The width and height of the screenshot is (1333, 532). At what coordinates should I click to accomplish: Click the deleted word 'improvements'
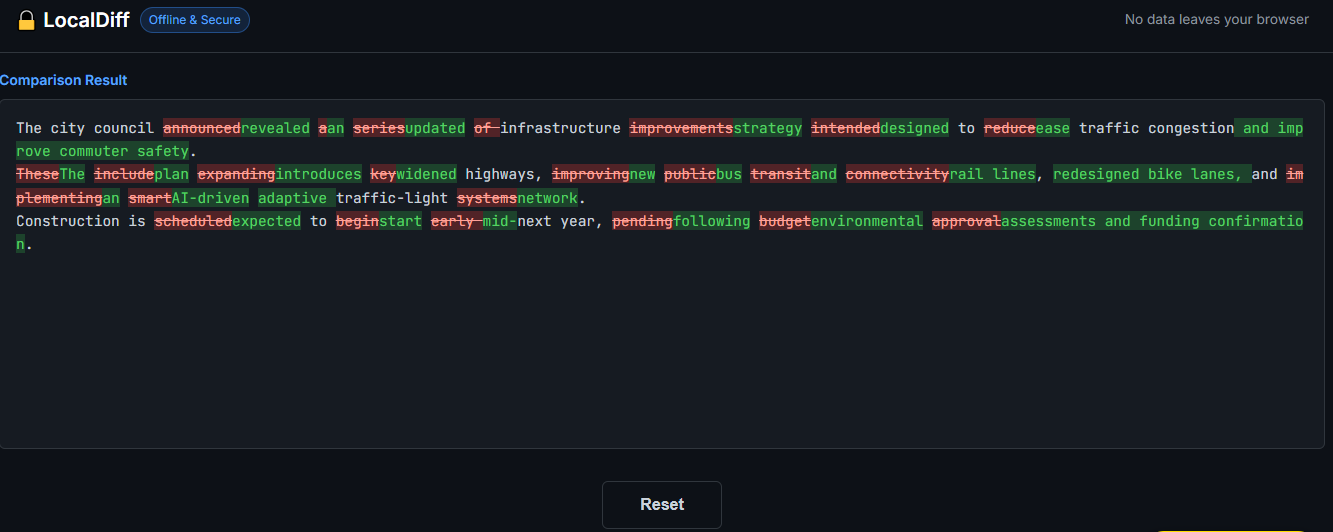point(682,128)
